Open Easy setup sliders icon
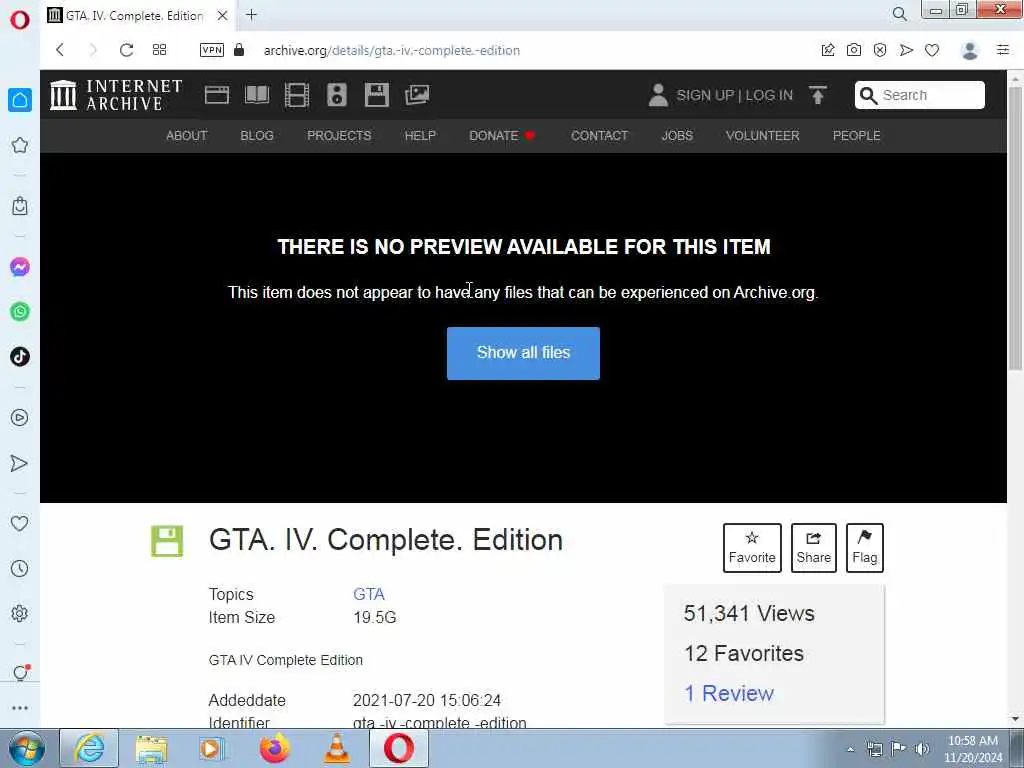The height and width of the screenshot is (768, 1024). [1003, 50]
